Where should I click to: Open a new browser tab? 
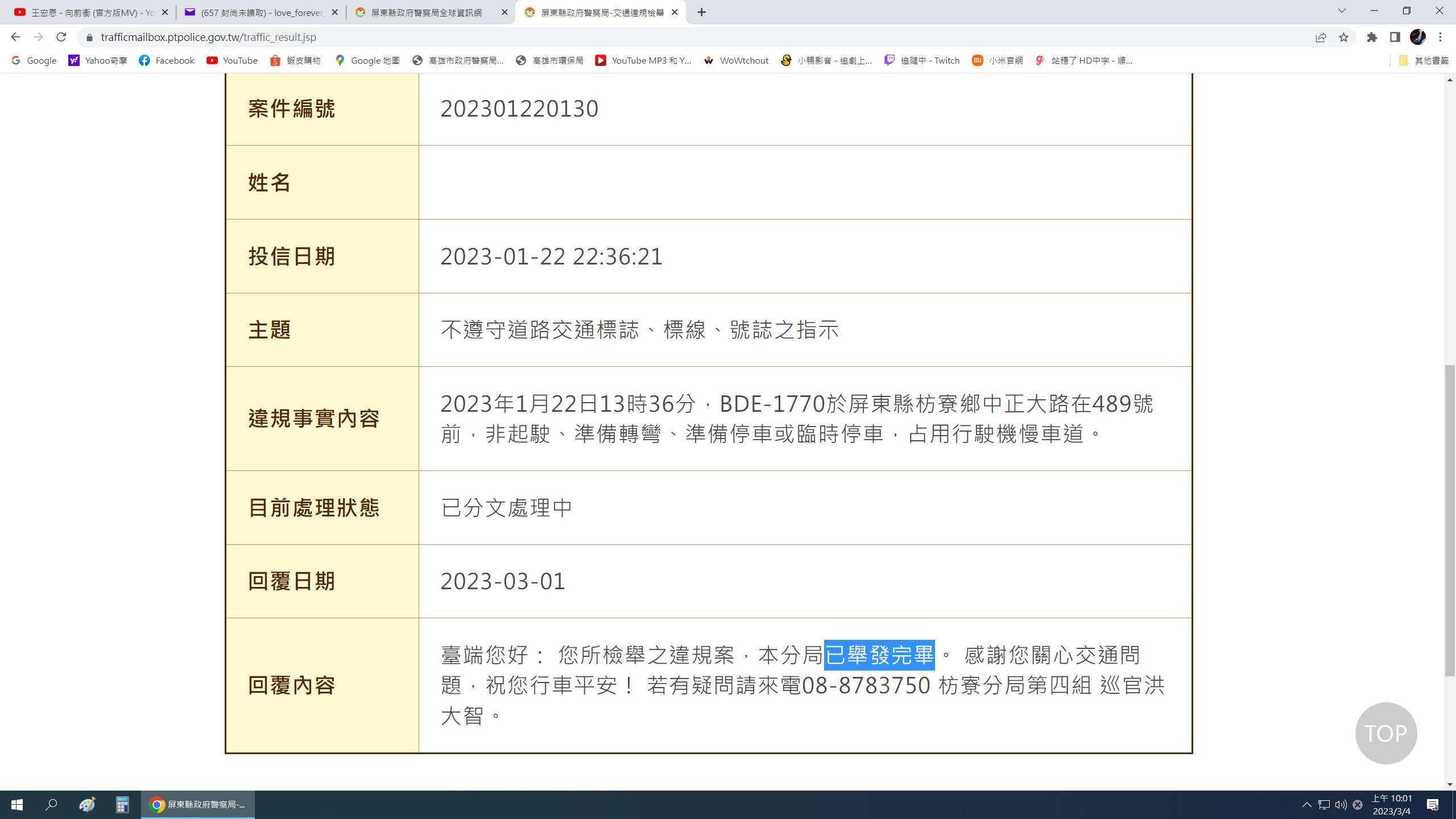pyautogui.click(x=702, y=12)
